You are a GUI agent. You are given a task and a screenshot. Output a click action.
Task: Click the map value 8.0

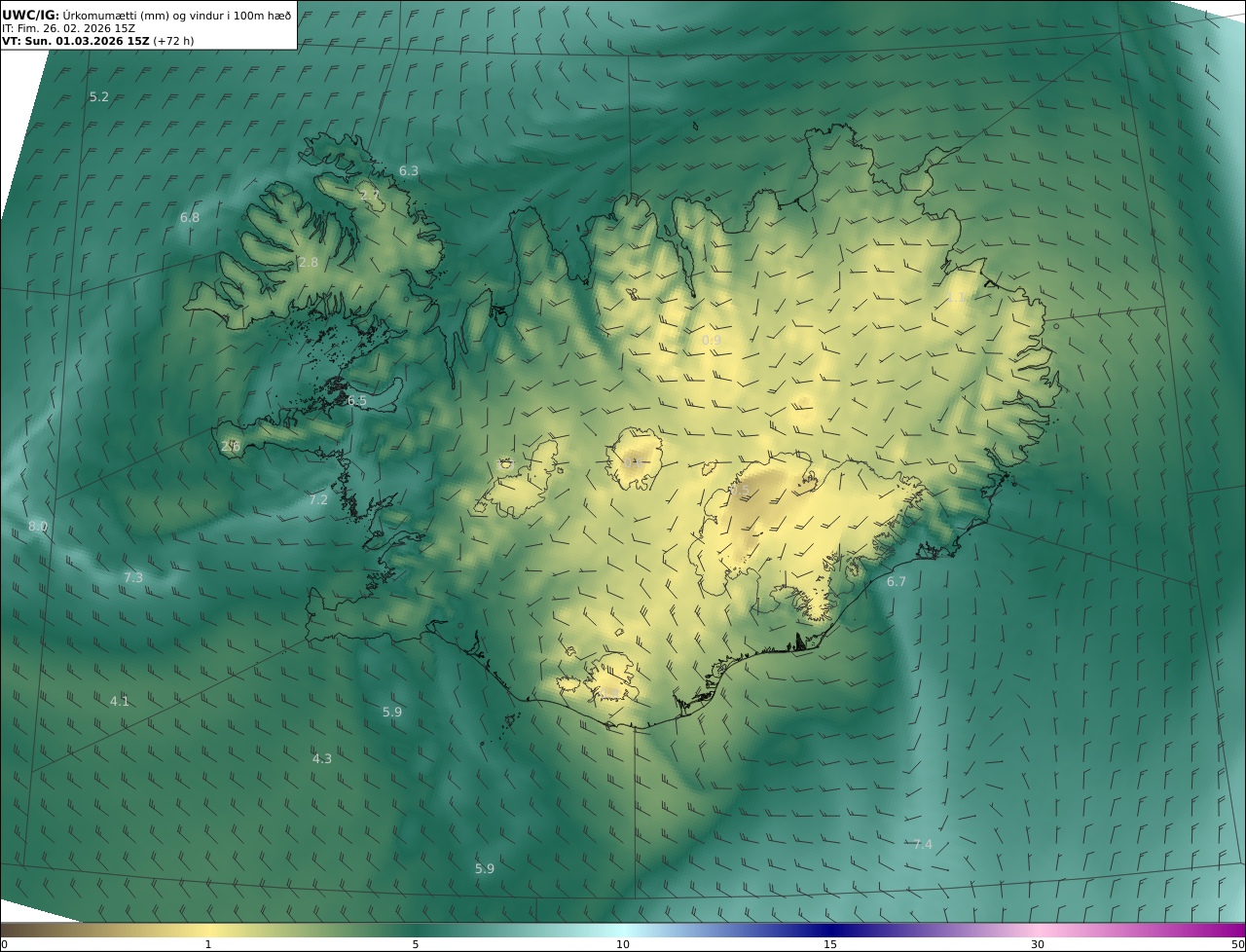click(37, 527)
